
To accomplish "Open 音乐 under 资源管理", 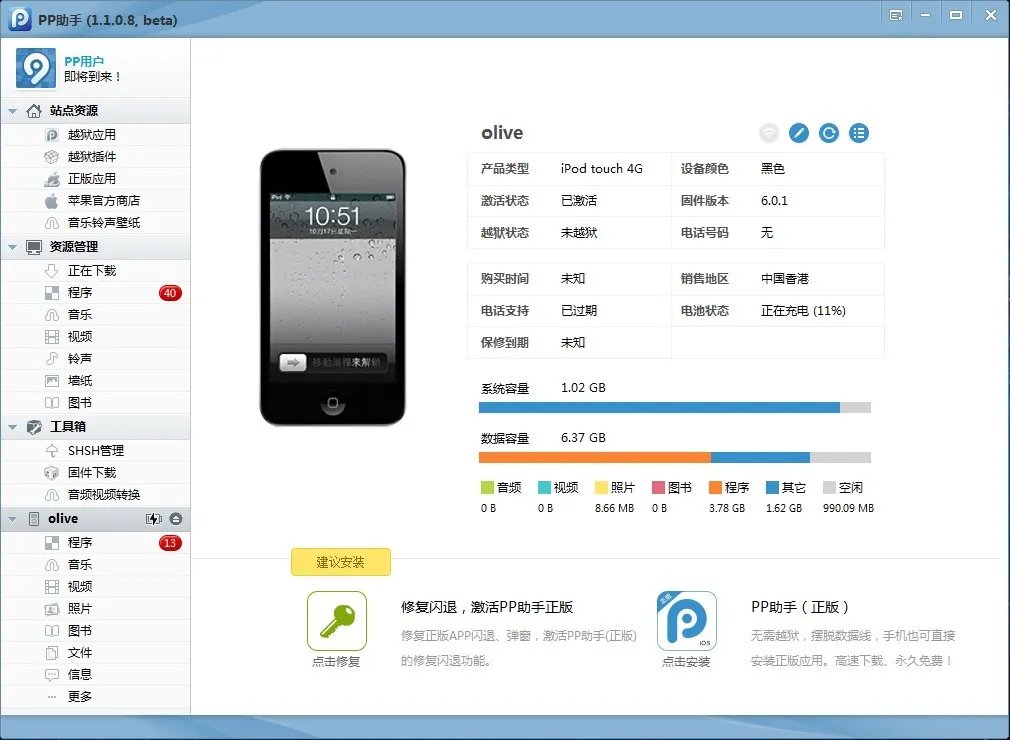I will 95,314.
